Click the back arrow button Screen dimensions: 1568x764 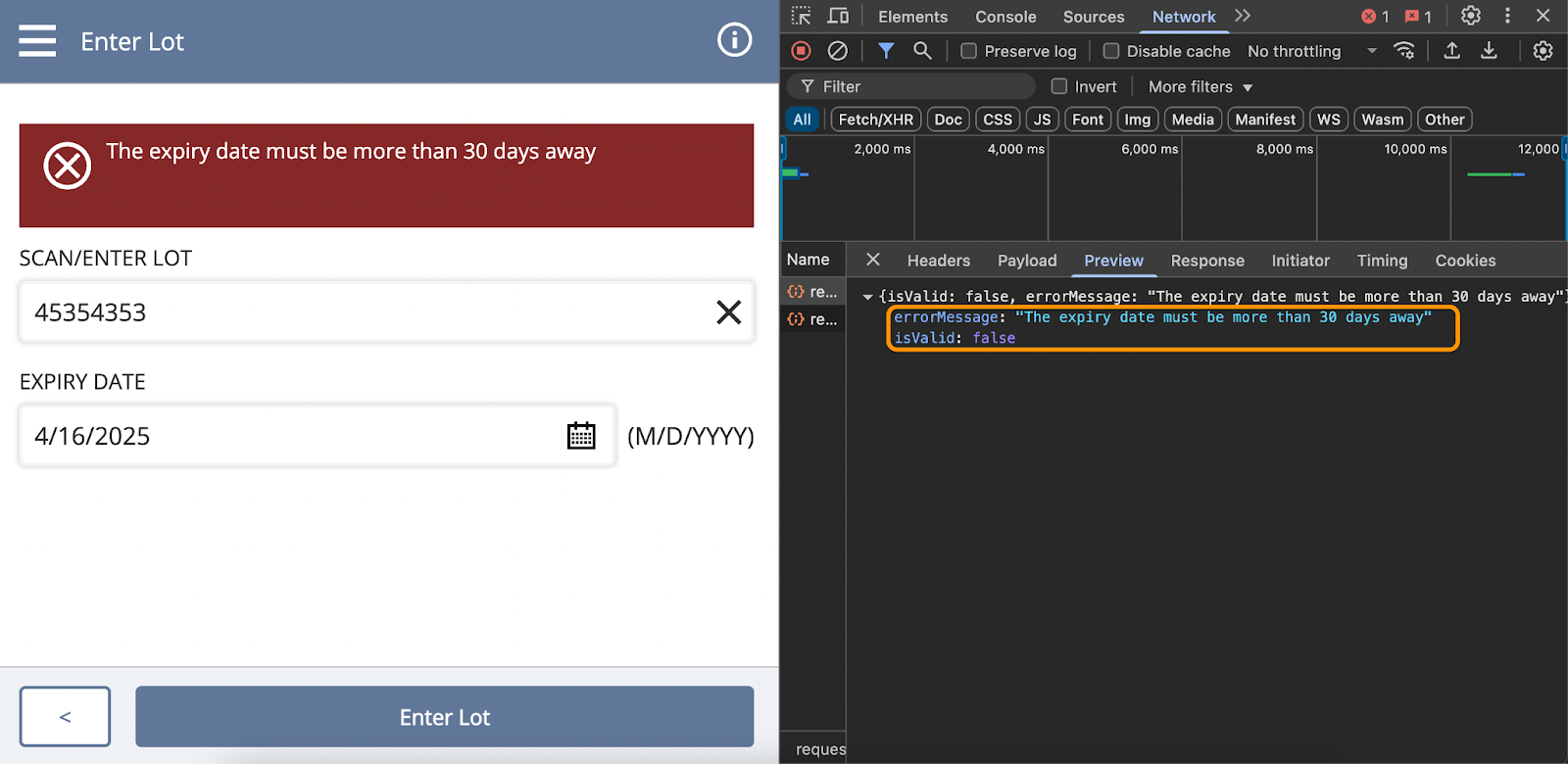(x=65, y=717)
